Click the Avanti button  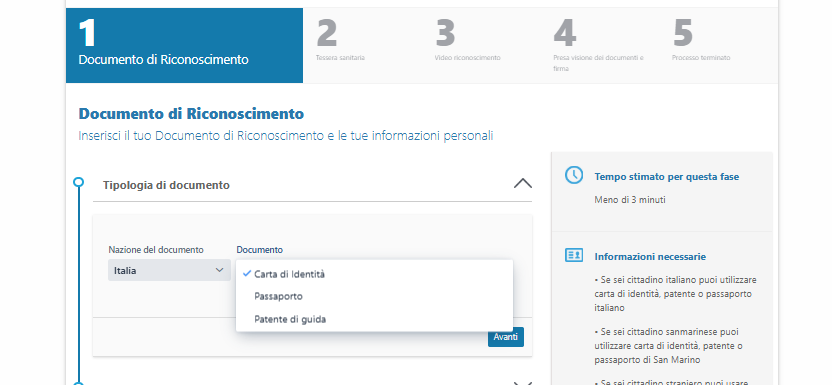[506, 337]
